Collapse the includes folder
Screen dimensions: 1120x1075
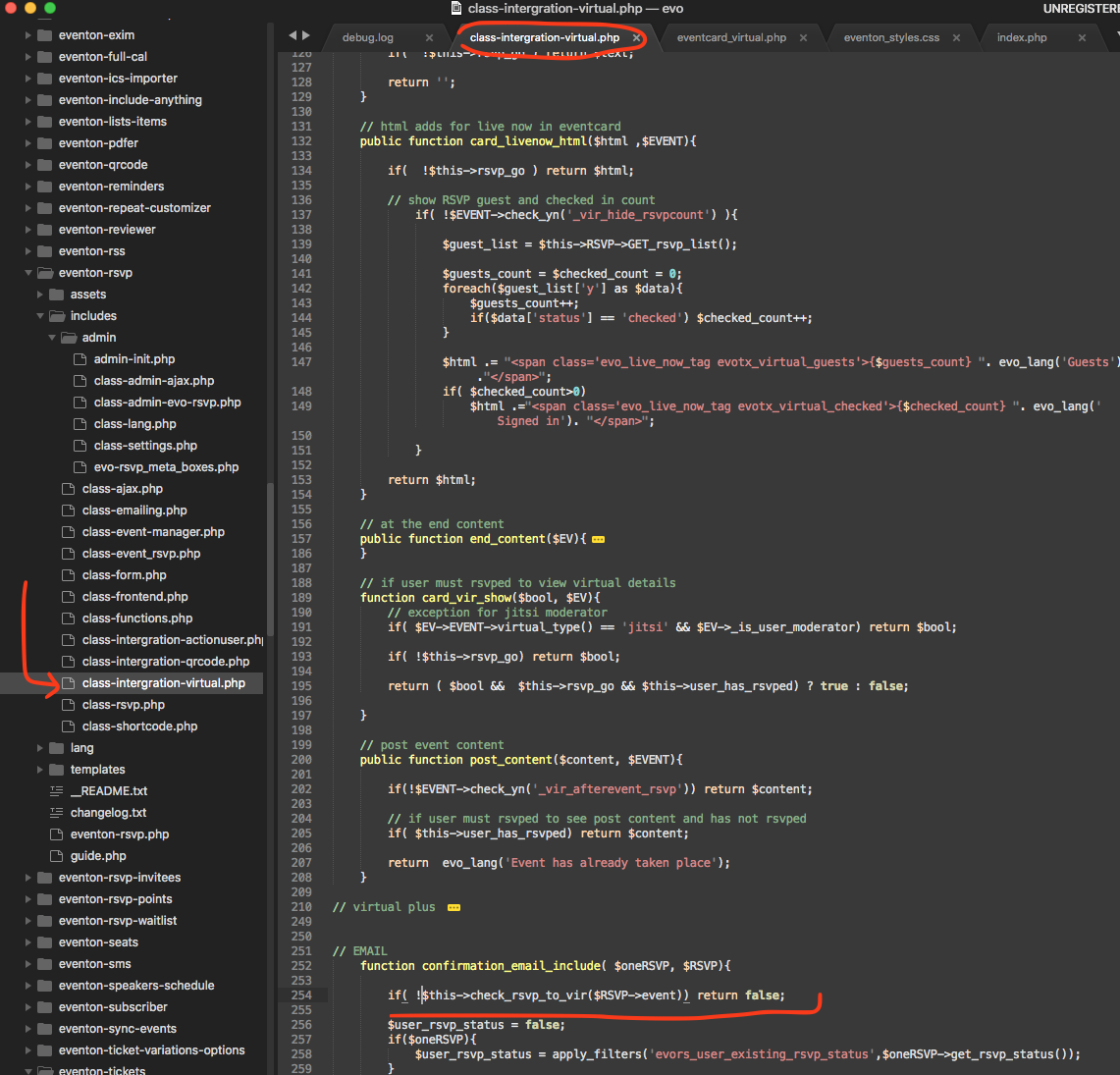pyautogui.click(x=40, y=316)
